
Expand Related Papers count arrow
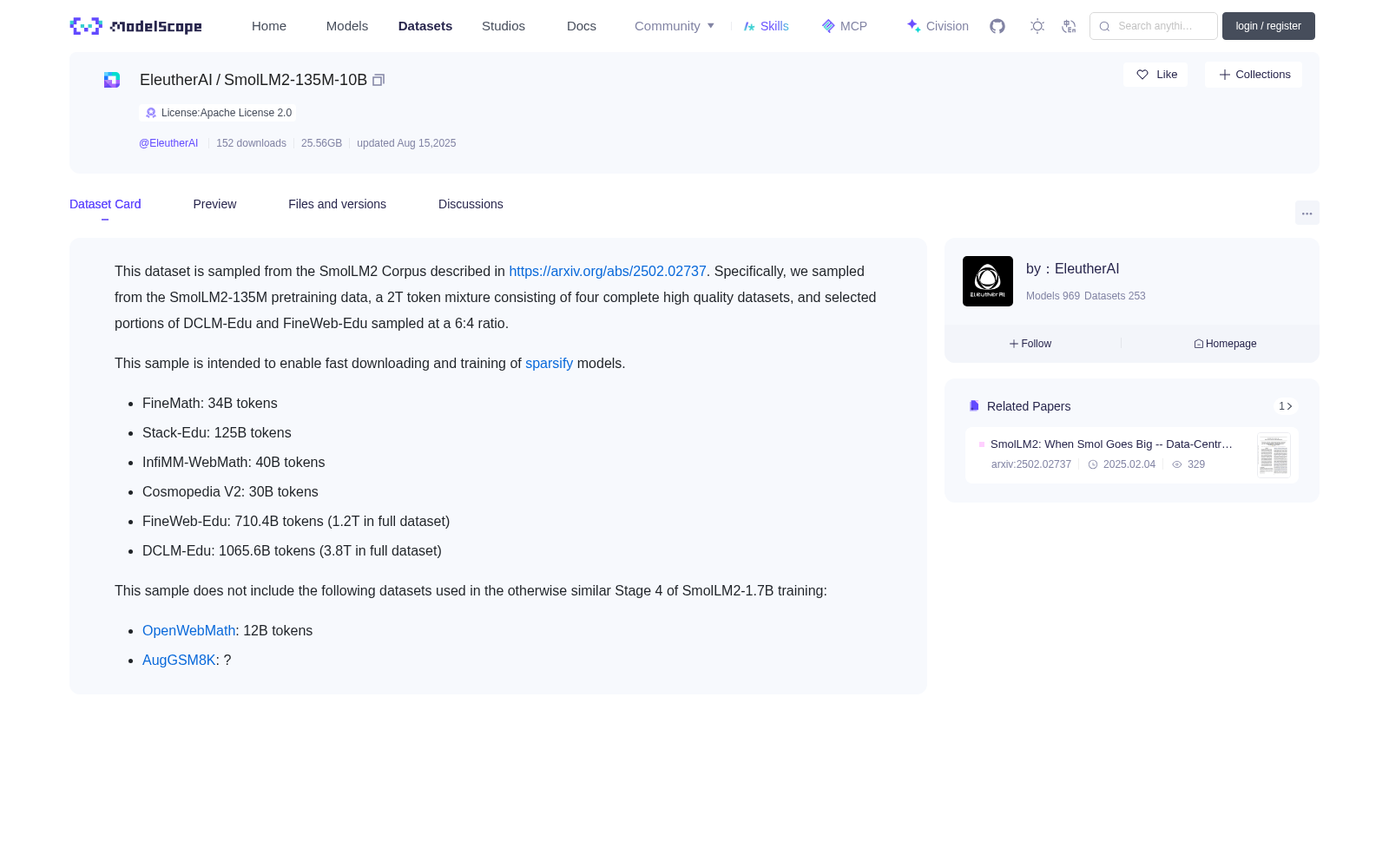tap(1286, 406)
